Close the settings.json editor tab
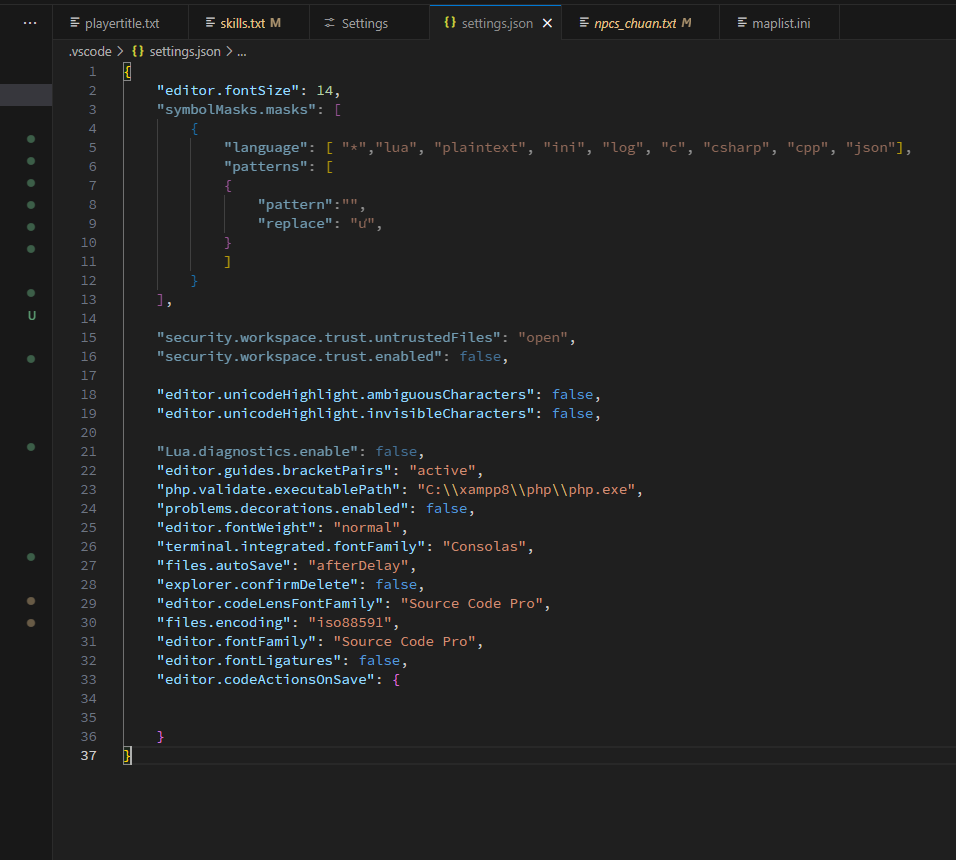Screen dimensions: 956x860 547,23
